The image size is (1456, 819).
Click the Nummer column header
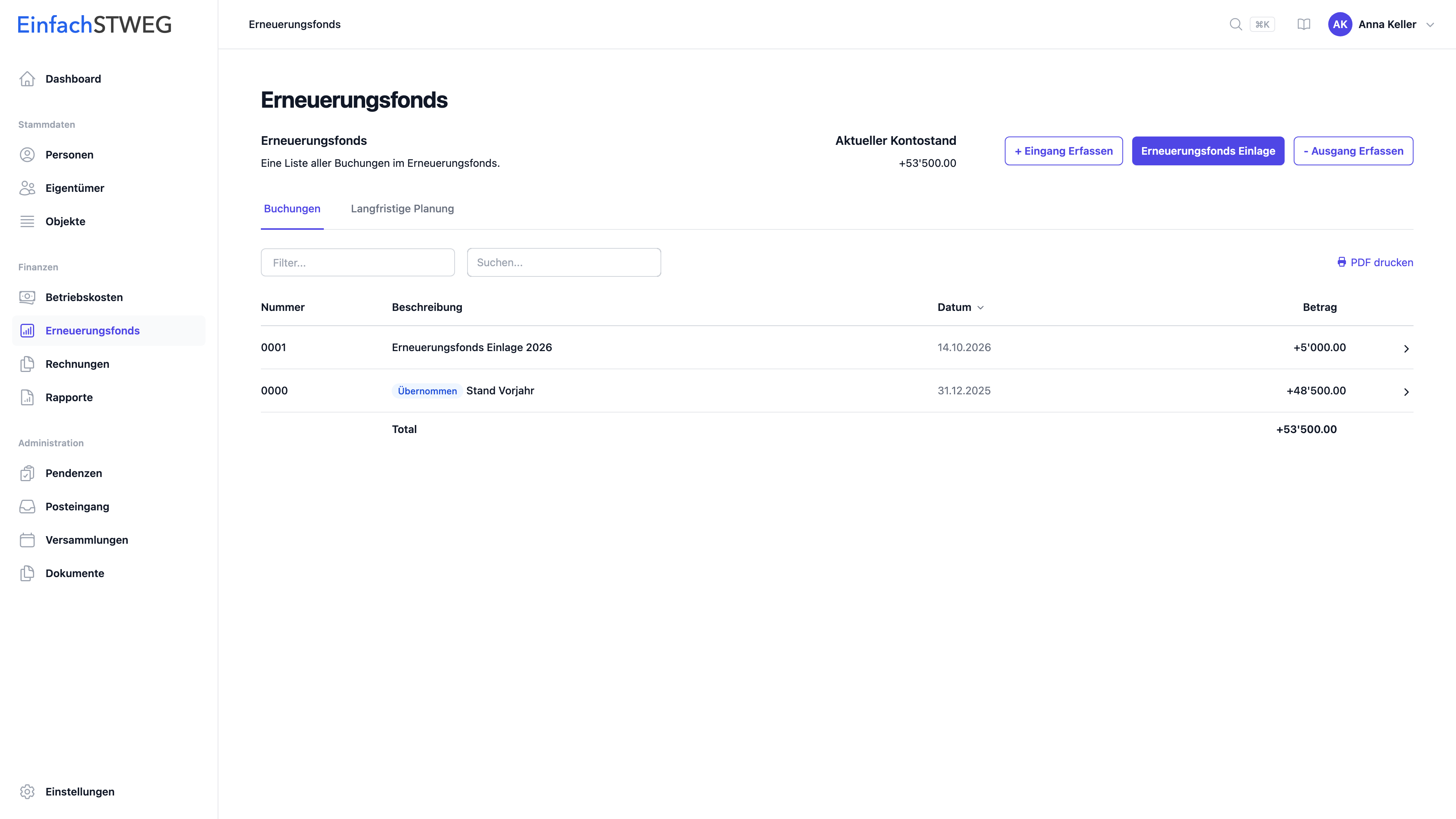coord(282,308)
